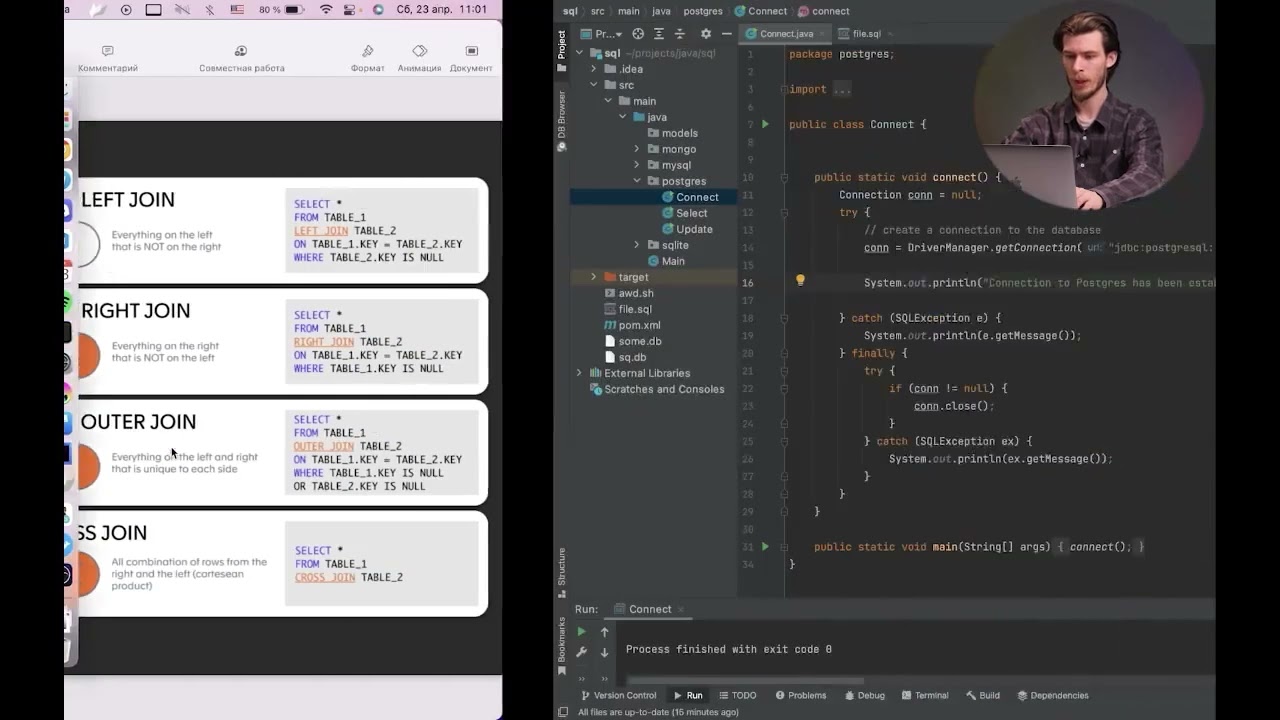Open the Комментарий tool in Keynote toolbar

point(108,58)
